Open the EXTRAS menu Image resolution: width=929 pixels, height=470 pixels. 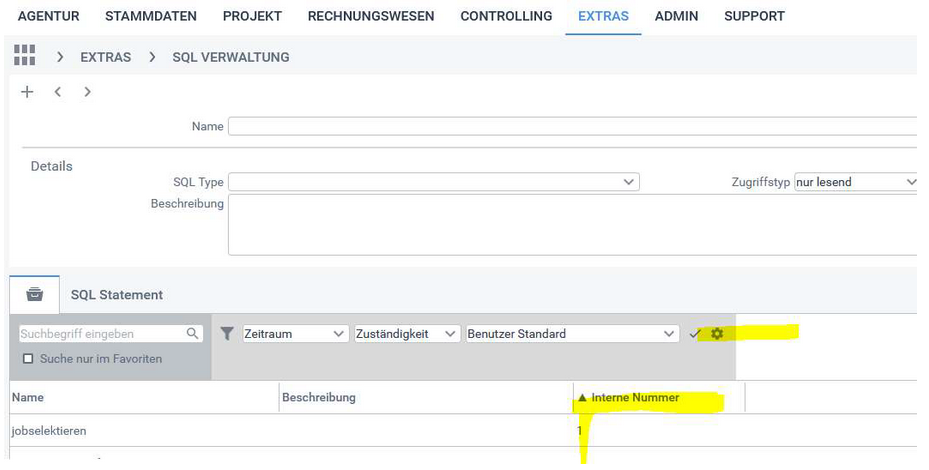point(603,16)
